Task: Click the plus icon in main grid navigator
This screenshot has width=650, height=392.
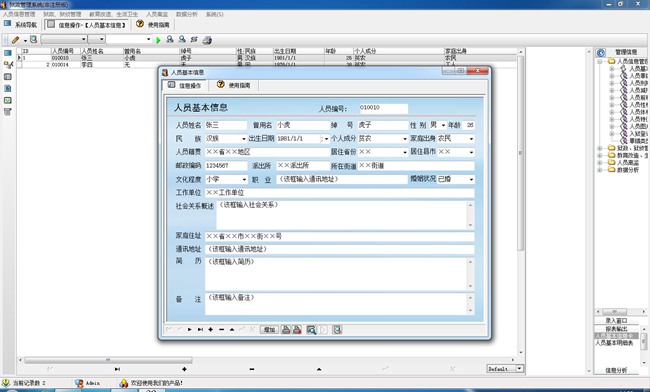Action: (x=184, y=369)
